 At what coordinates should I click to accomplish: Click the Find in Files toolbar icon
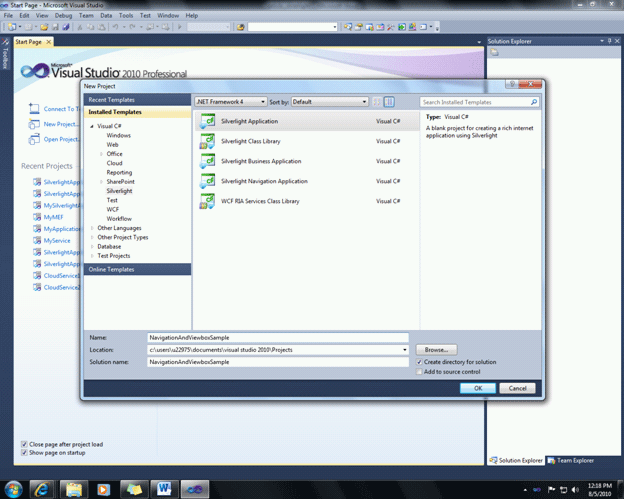tap(240, 27)
